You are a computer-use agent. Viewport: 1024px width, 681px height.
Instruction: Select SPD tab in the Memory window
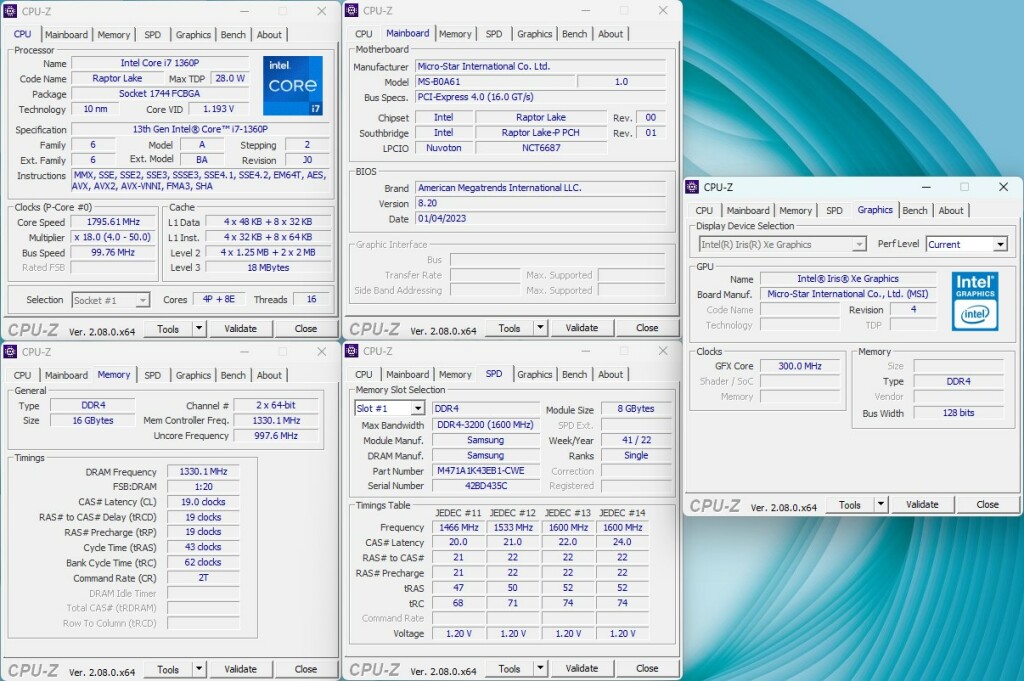coord(152,375)
